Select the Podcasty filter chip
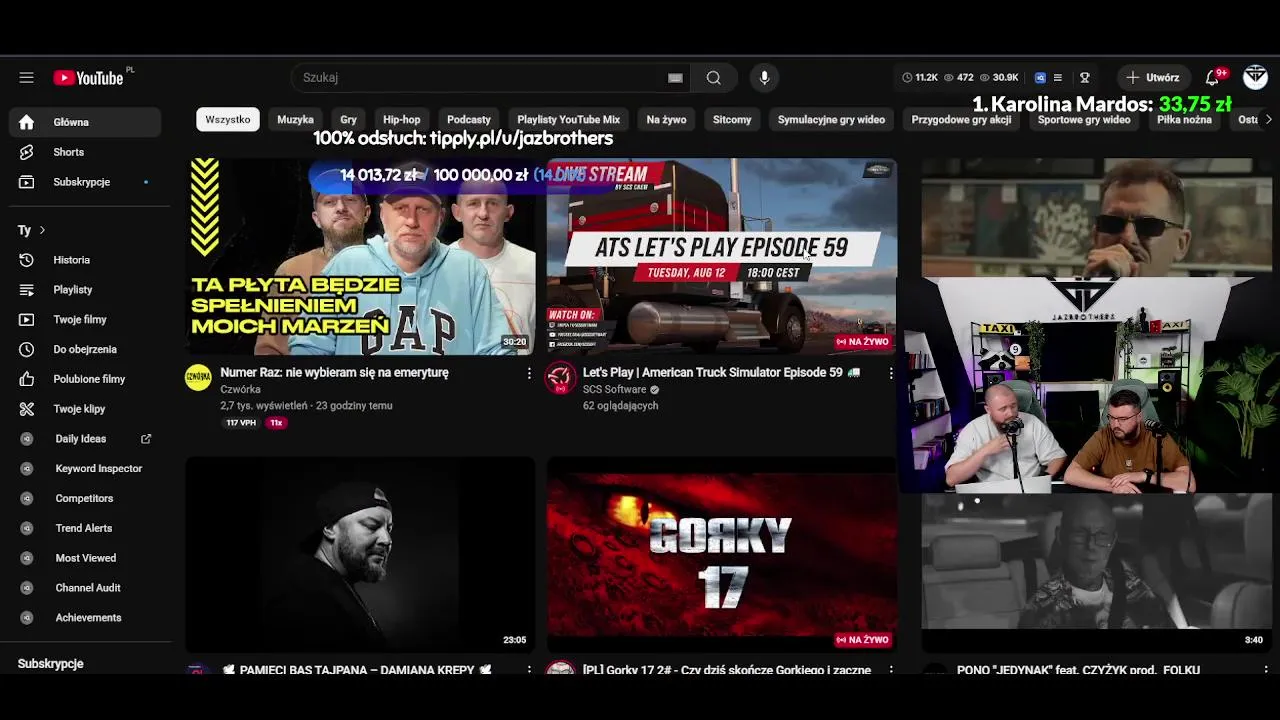This screenshot has height=720, width=1280. coord(469,119)
